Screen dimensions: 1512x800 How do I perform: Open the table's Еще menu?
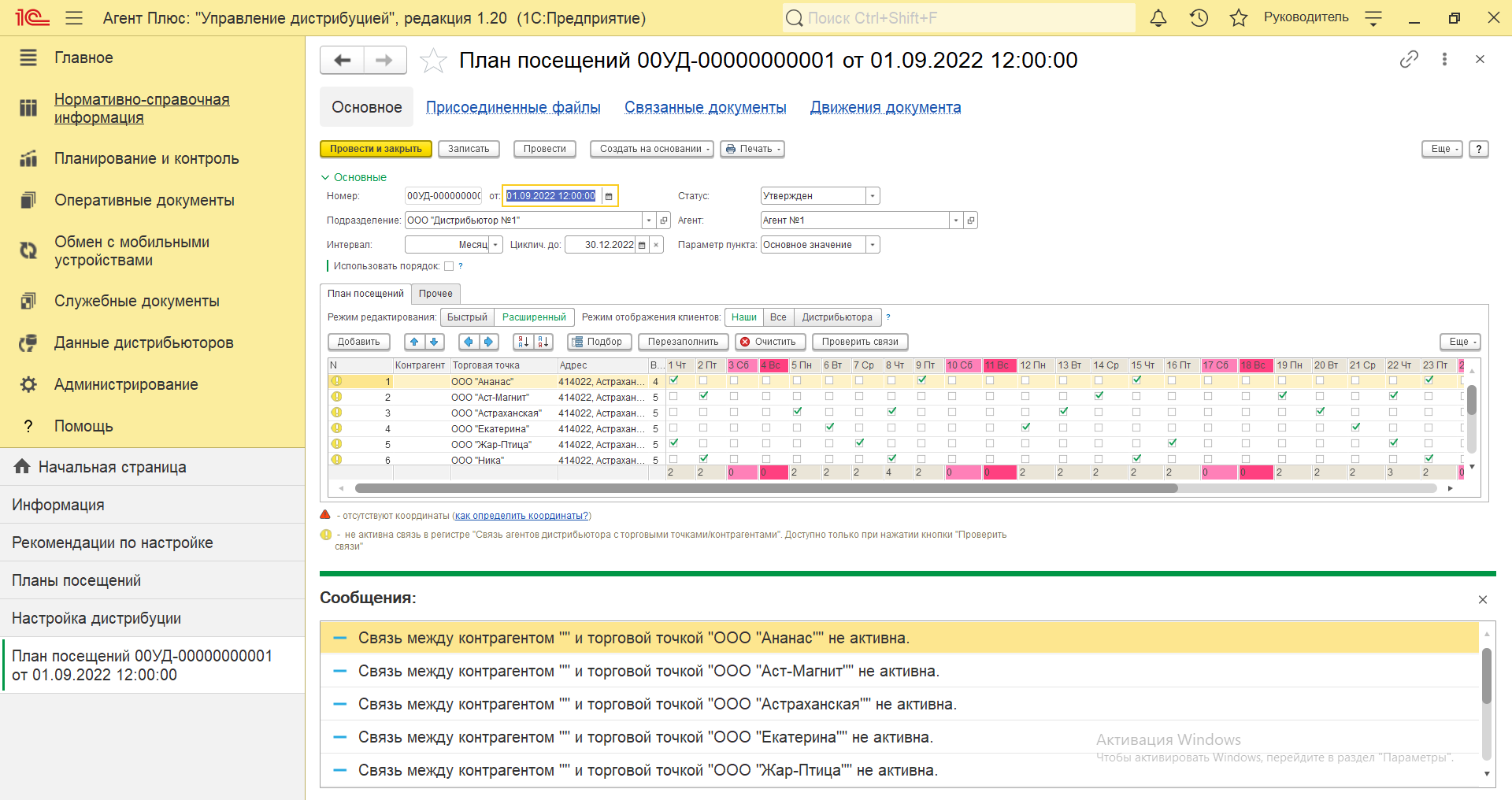tap(1460, 342)
